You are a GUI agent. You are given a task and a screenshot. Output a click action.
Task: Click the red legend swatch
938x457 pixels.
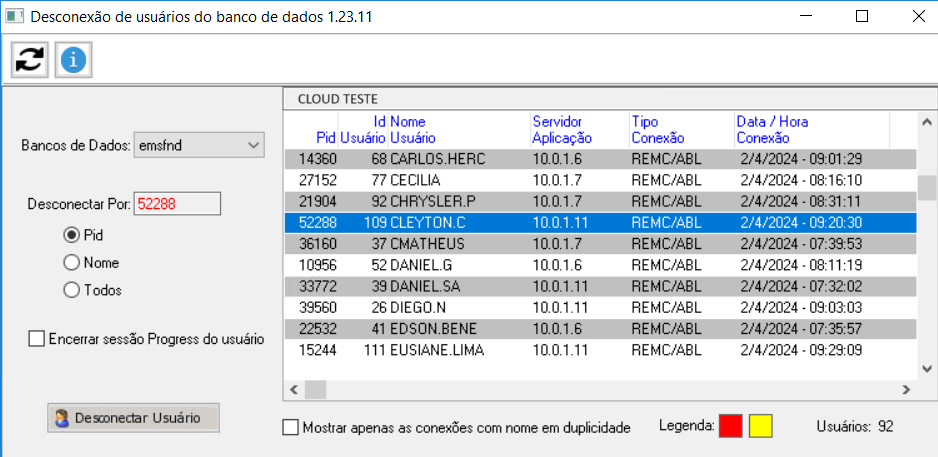coord(730,426)
